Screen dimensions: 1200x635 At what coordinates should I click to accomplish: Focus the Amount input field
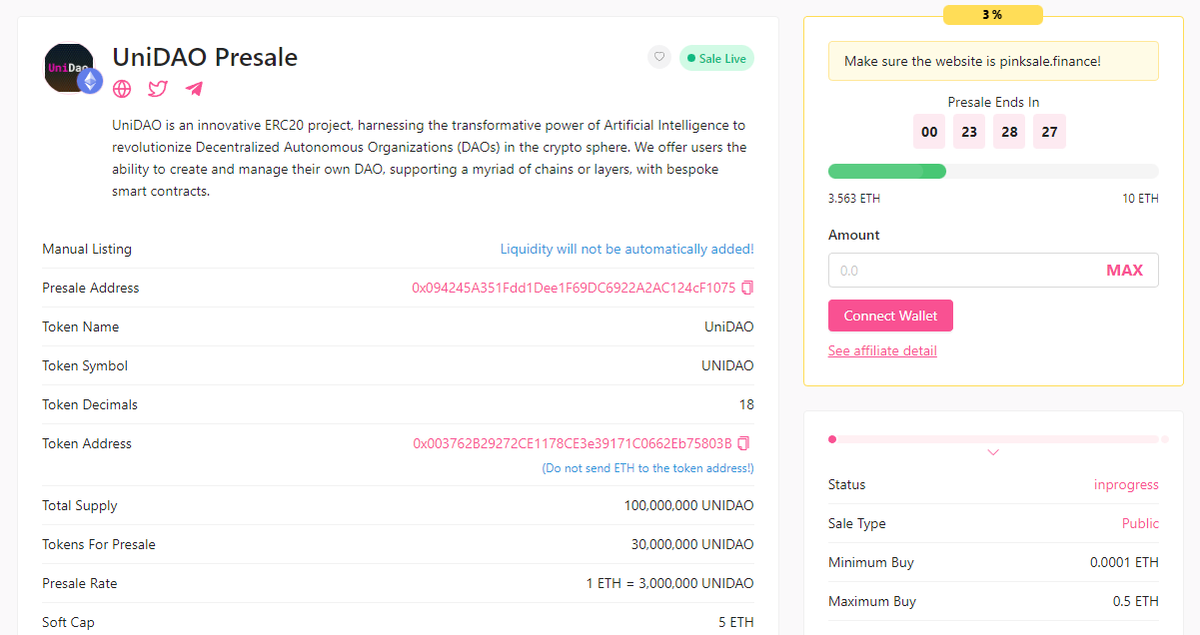pyautogui.click(x=993, y=270)
